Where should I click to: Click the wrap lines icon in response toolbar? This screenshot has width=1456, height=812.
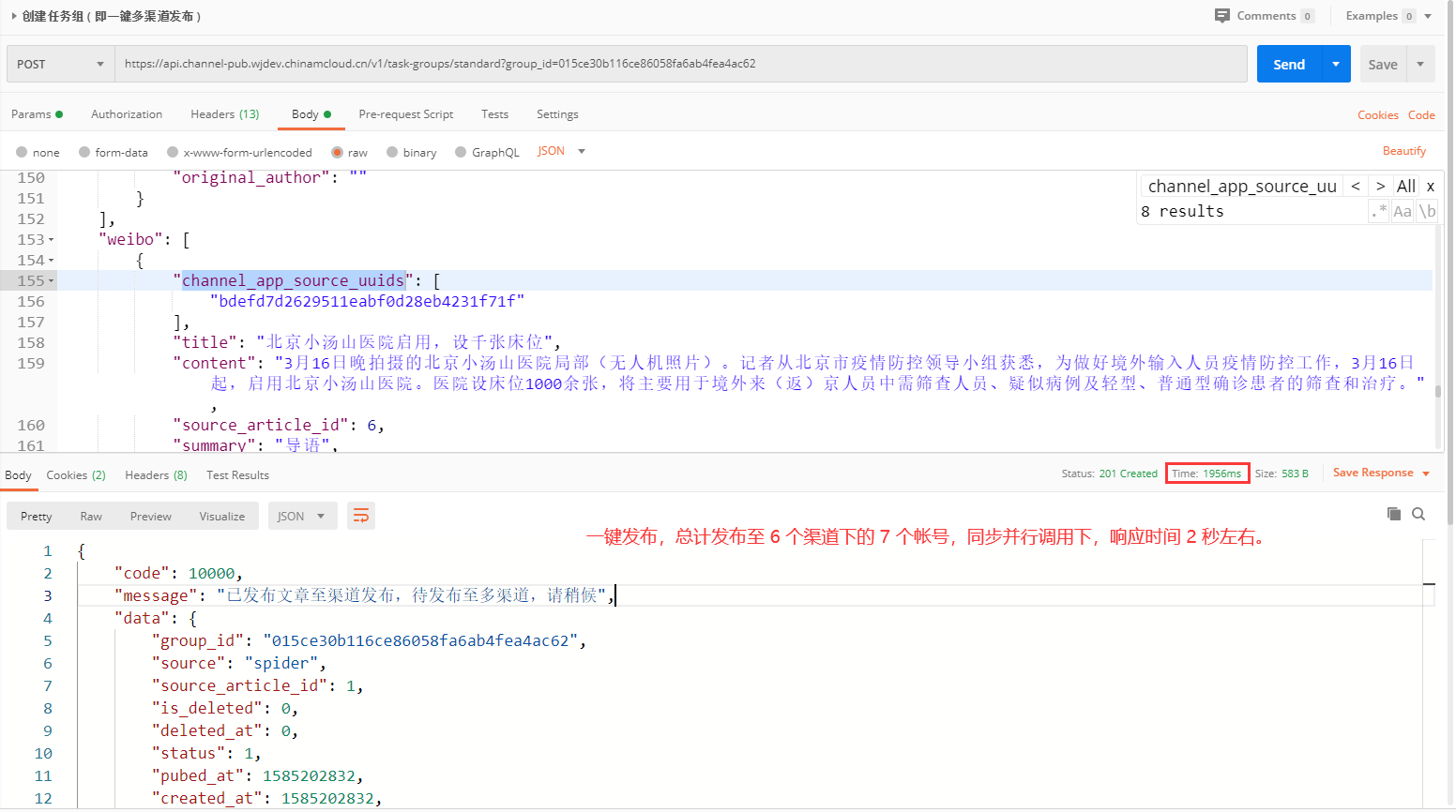[x=360, y=516]
